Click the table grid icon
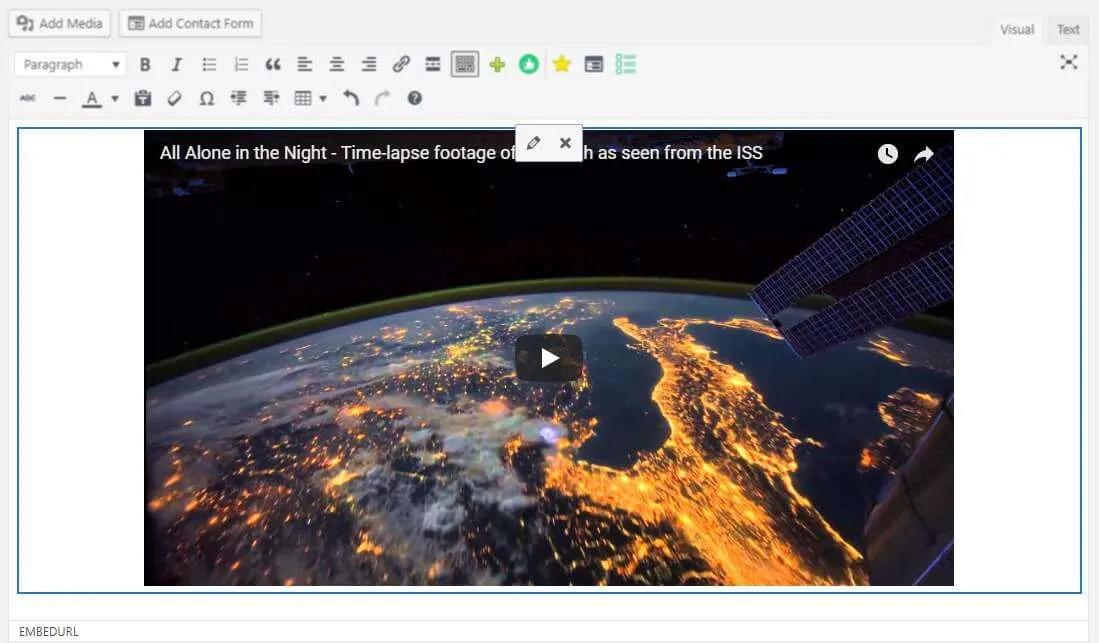 303,98
